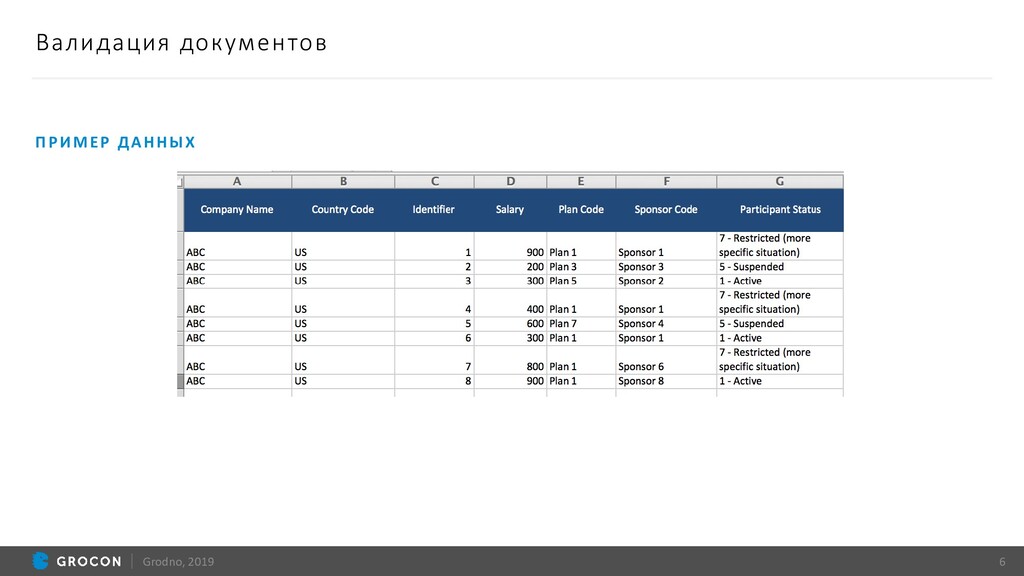
Task: Select column A header
Action: [237, 182]
